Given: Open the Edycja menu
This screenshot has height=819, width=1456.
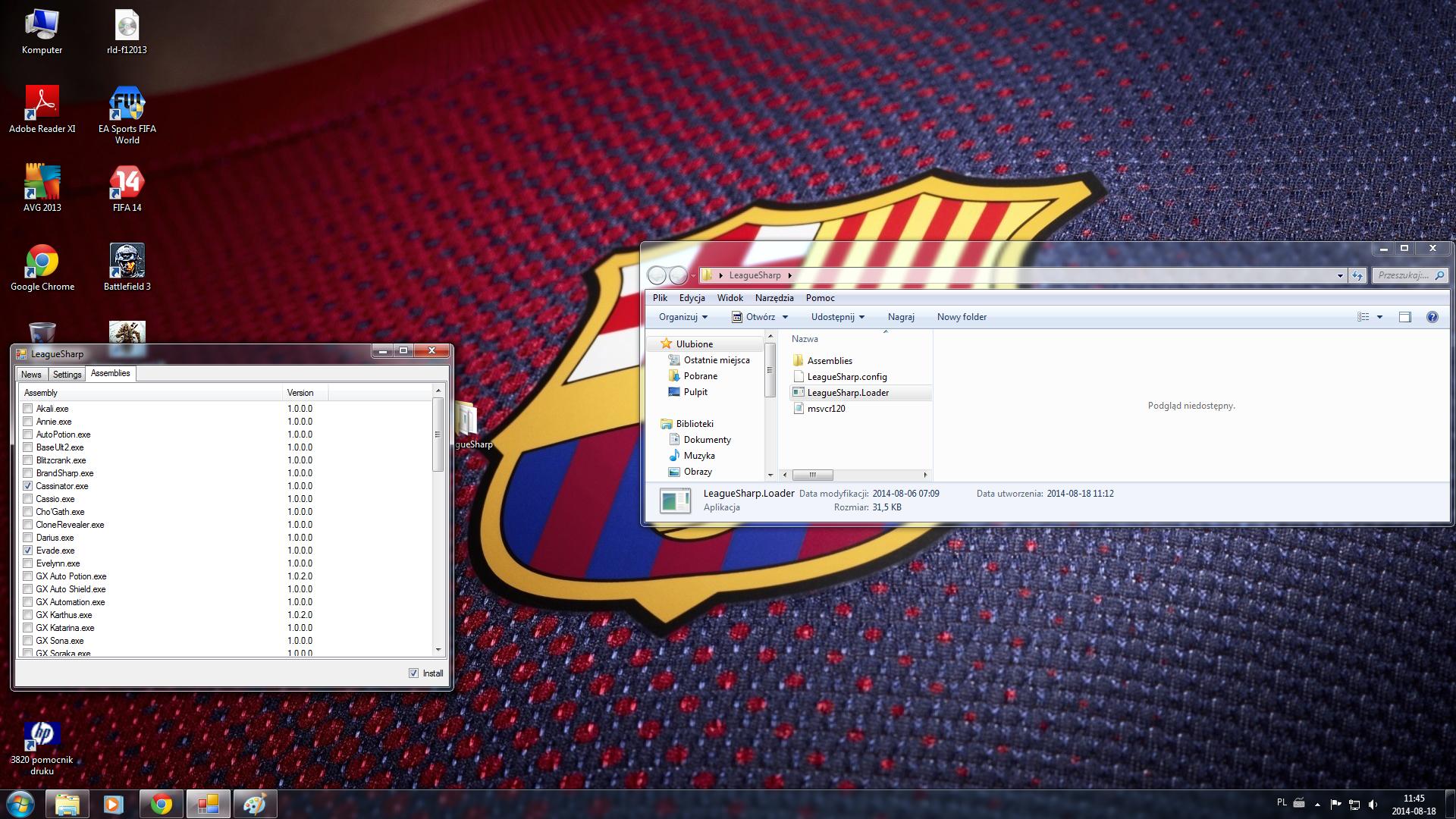Looking at the screenshot, I should (692, 298).
